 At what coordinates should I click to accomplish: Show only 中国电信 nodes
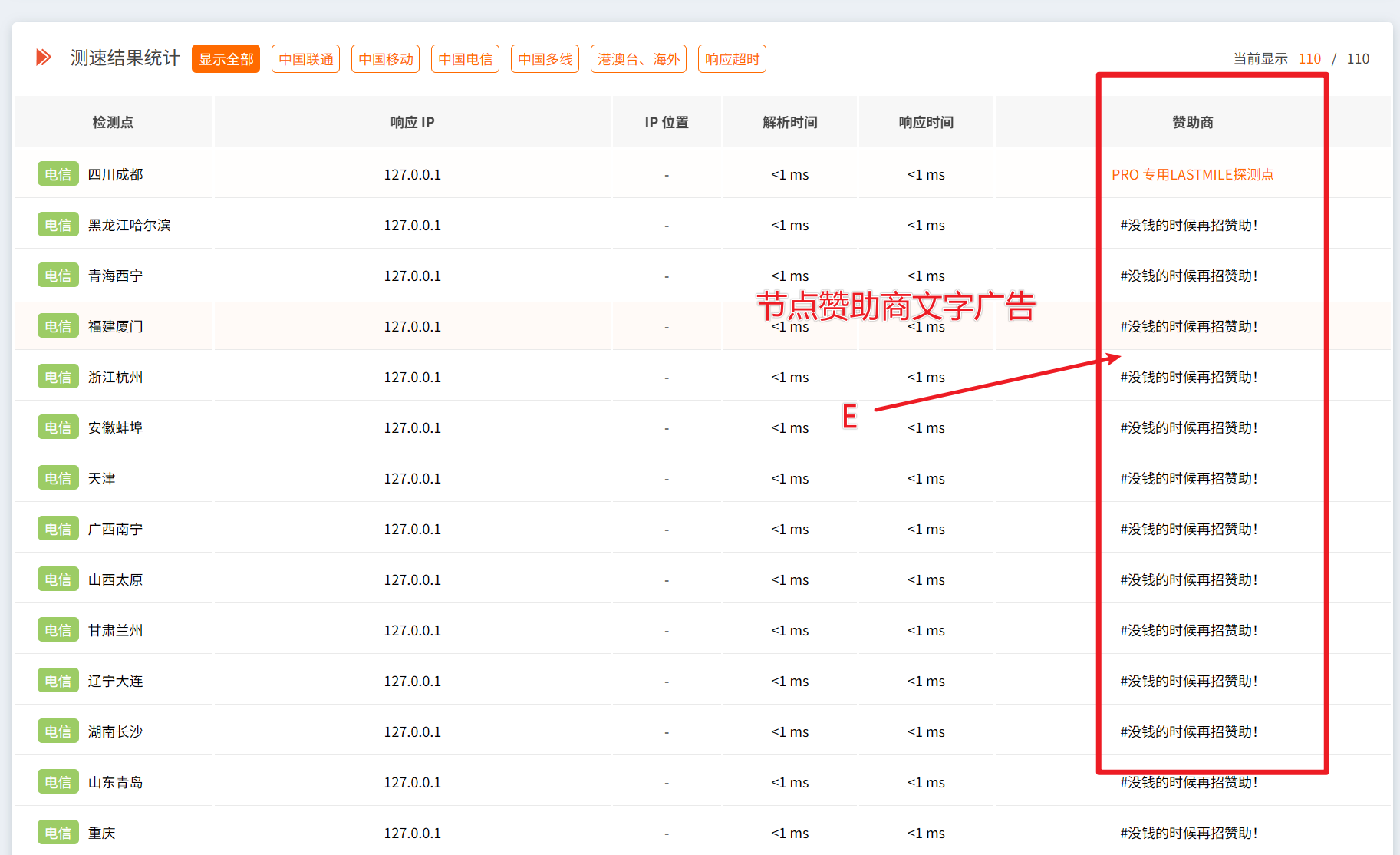pyautogui.click(x=465, y=59)
